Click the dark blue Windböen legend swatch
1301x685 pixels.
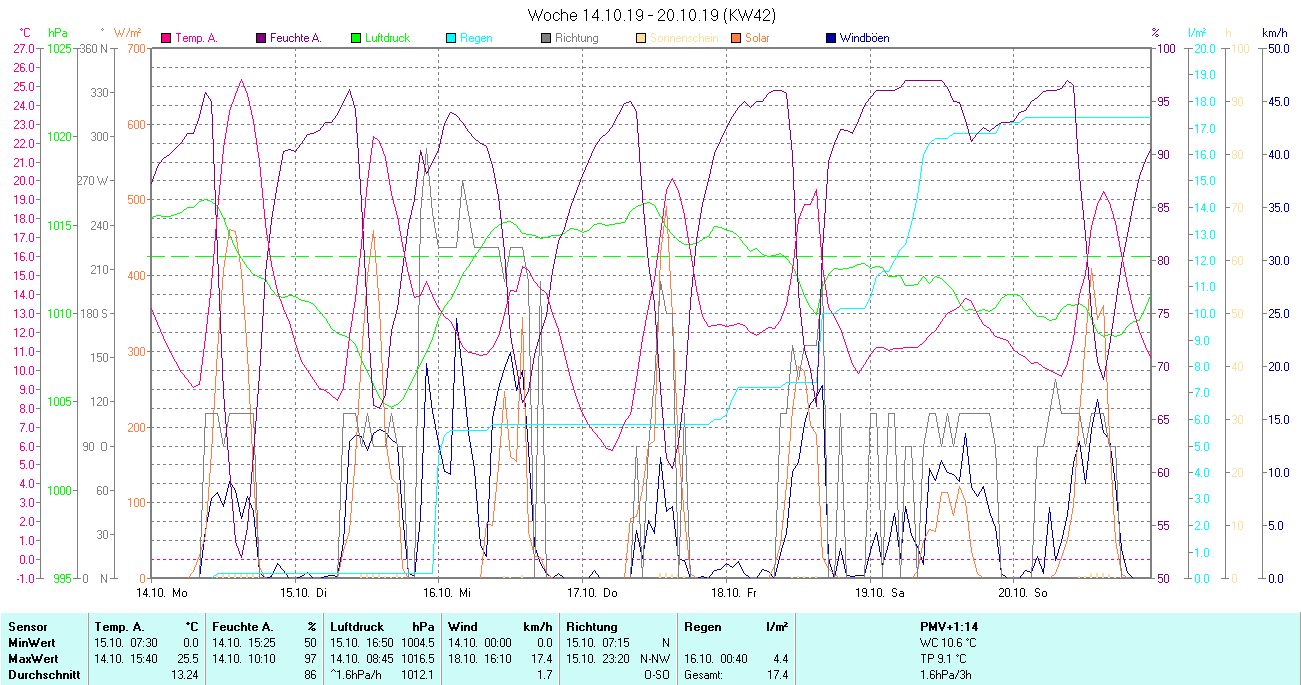point(831,38)
